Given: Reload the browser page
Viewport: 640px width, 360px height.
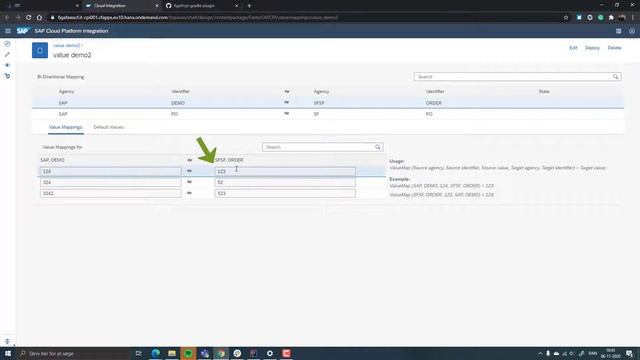Looking at the screenshot, I should [29, 18].
